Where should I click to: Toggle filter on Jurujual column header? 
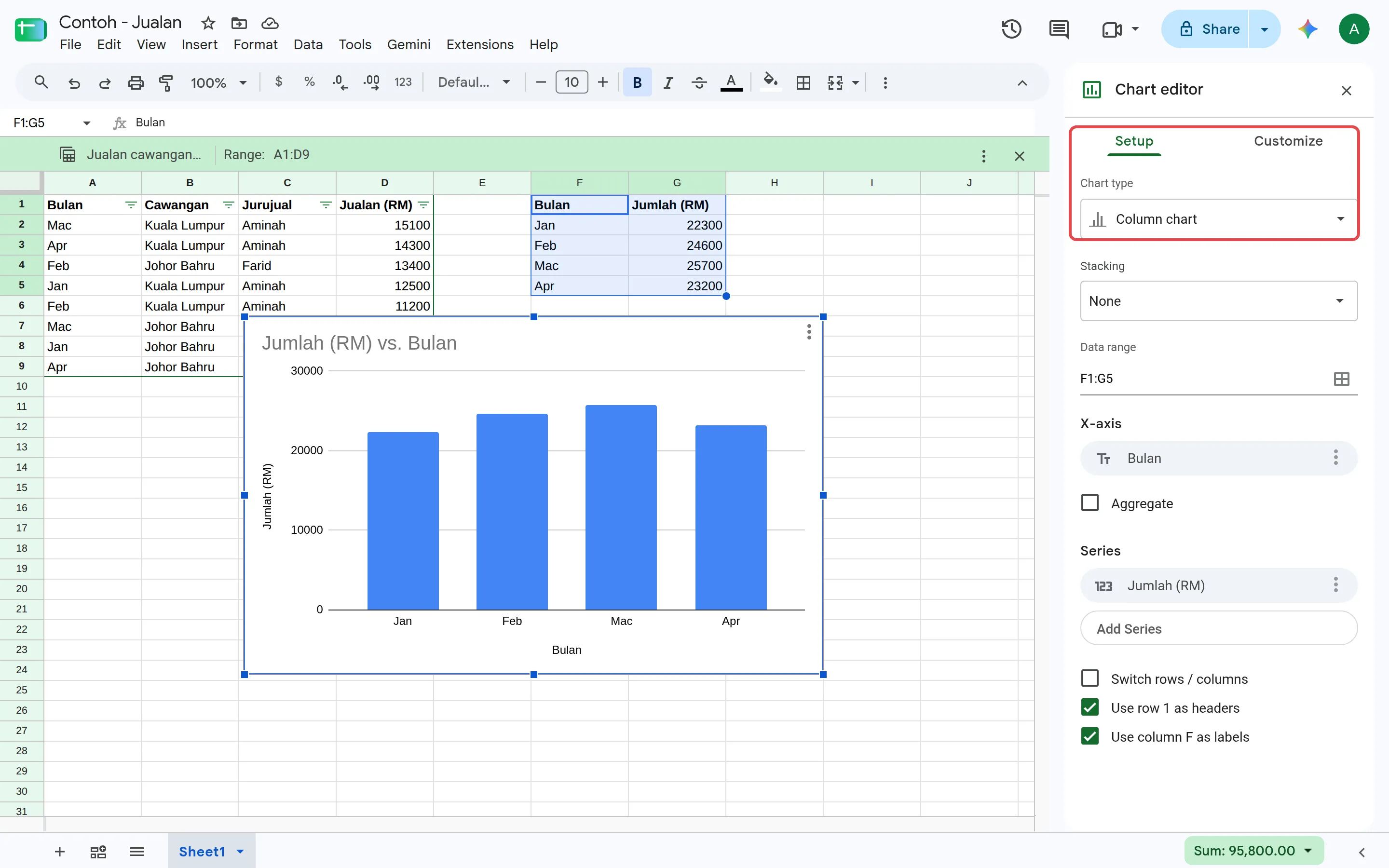click(326, 205)
